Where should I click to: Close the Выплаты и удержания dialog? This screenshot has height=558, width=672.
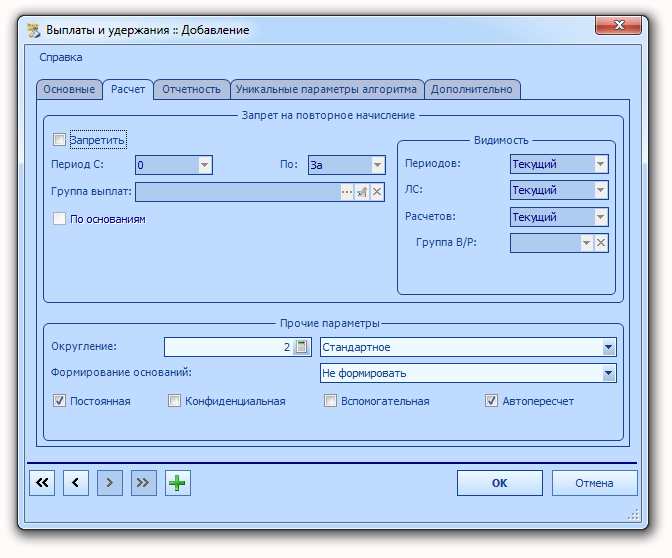point(618,25)
